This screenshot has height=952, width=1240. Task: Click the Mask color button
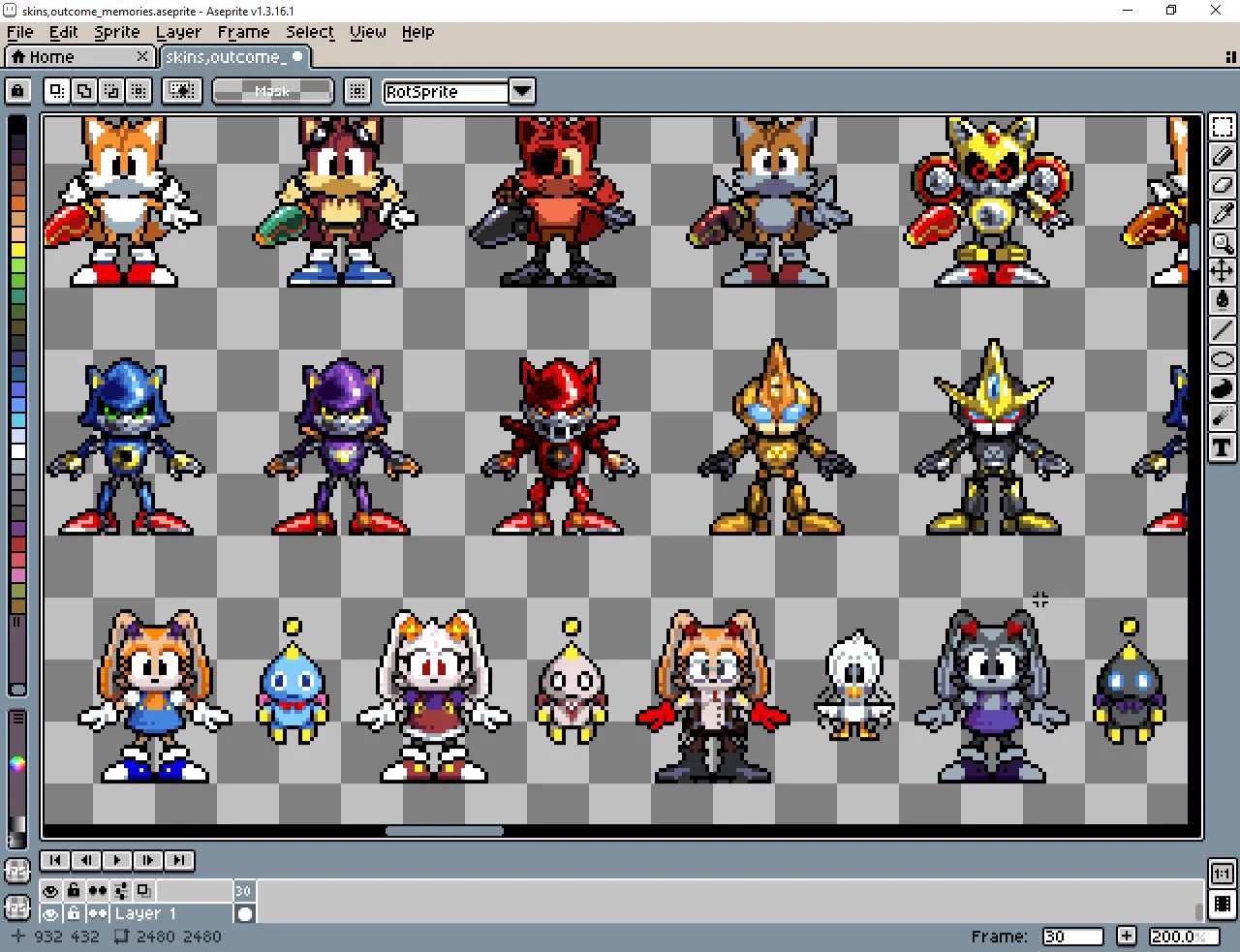pos(272,91)
